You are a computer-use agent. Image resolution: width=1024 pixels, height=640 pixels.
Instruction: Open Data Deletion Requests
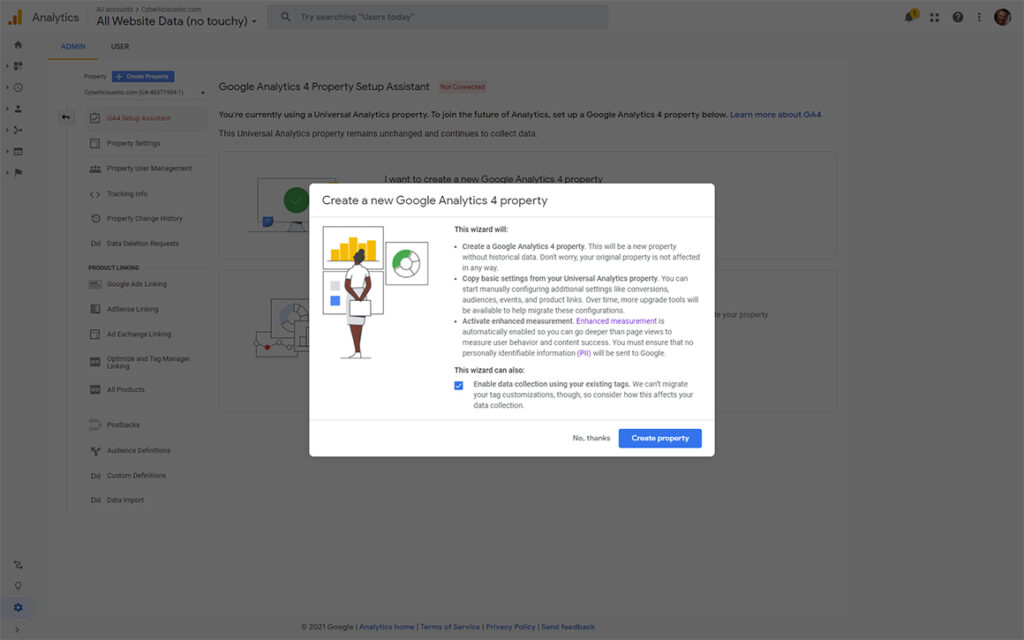point(142,244)
